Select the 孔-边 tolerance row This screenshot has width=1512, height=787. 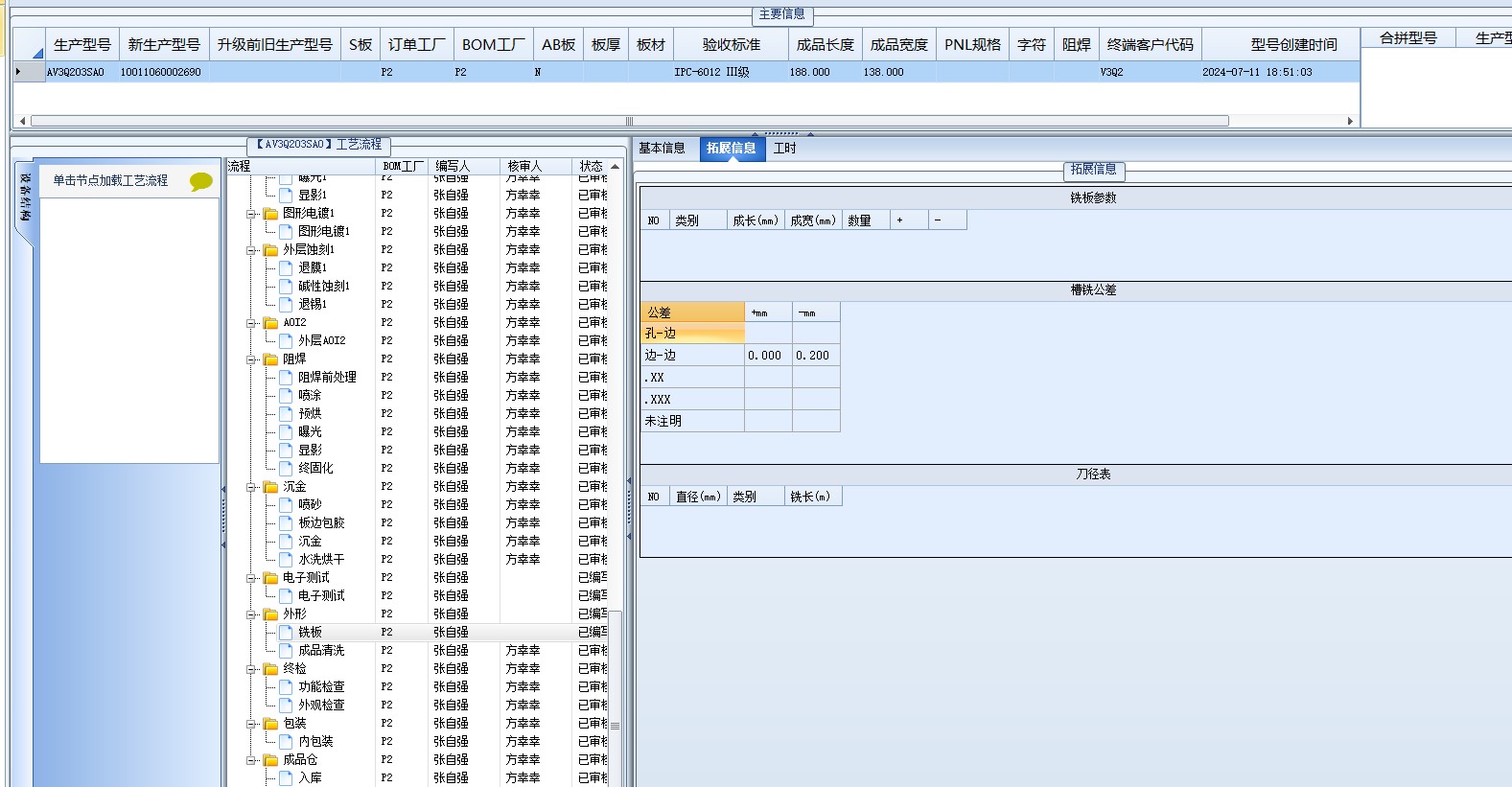(x=692, y=334)
